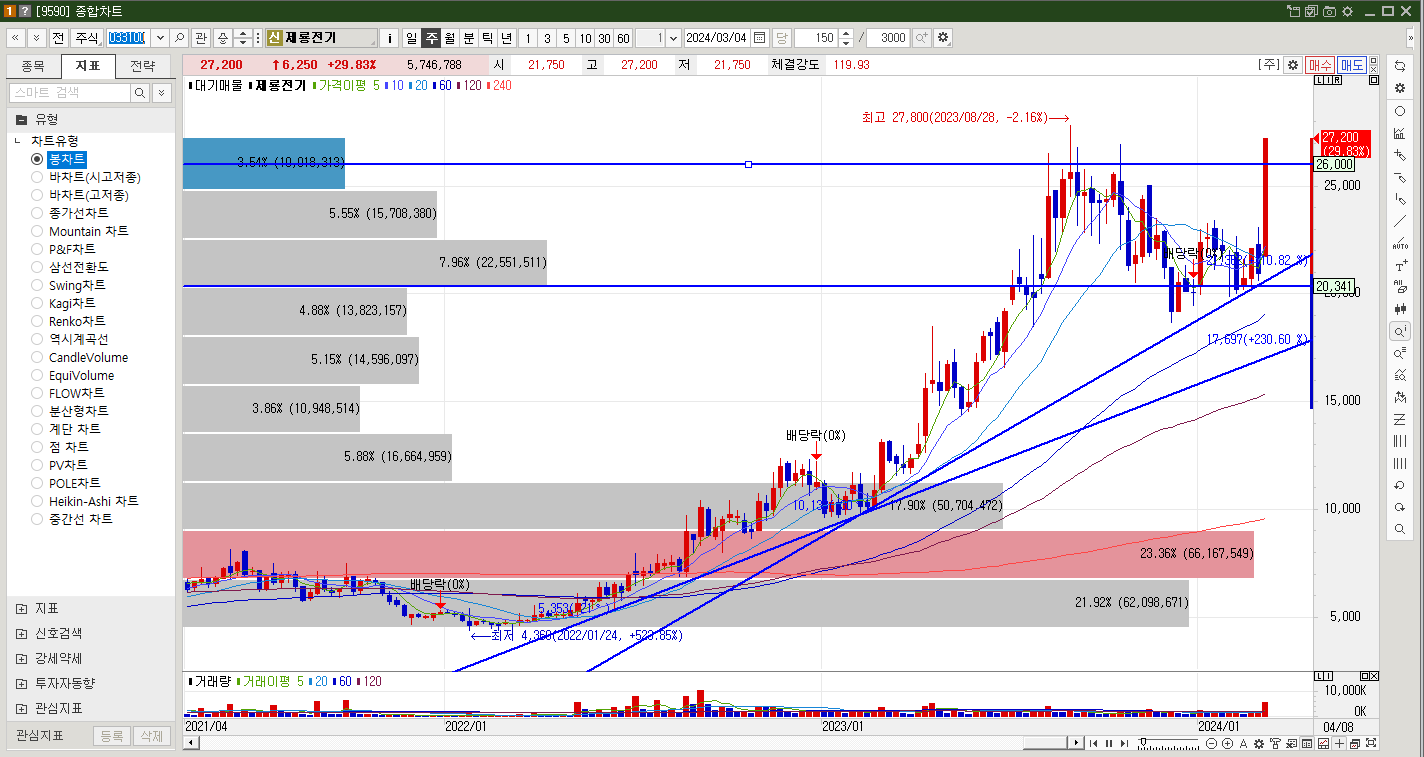The height and width of the screenshot is (757, 1424).
Task: Click the redo arrow in right toolbar
Action: 1400,507
